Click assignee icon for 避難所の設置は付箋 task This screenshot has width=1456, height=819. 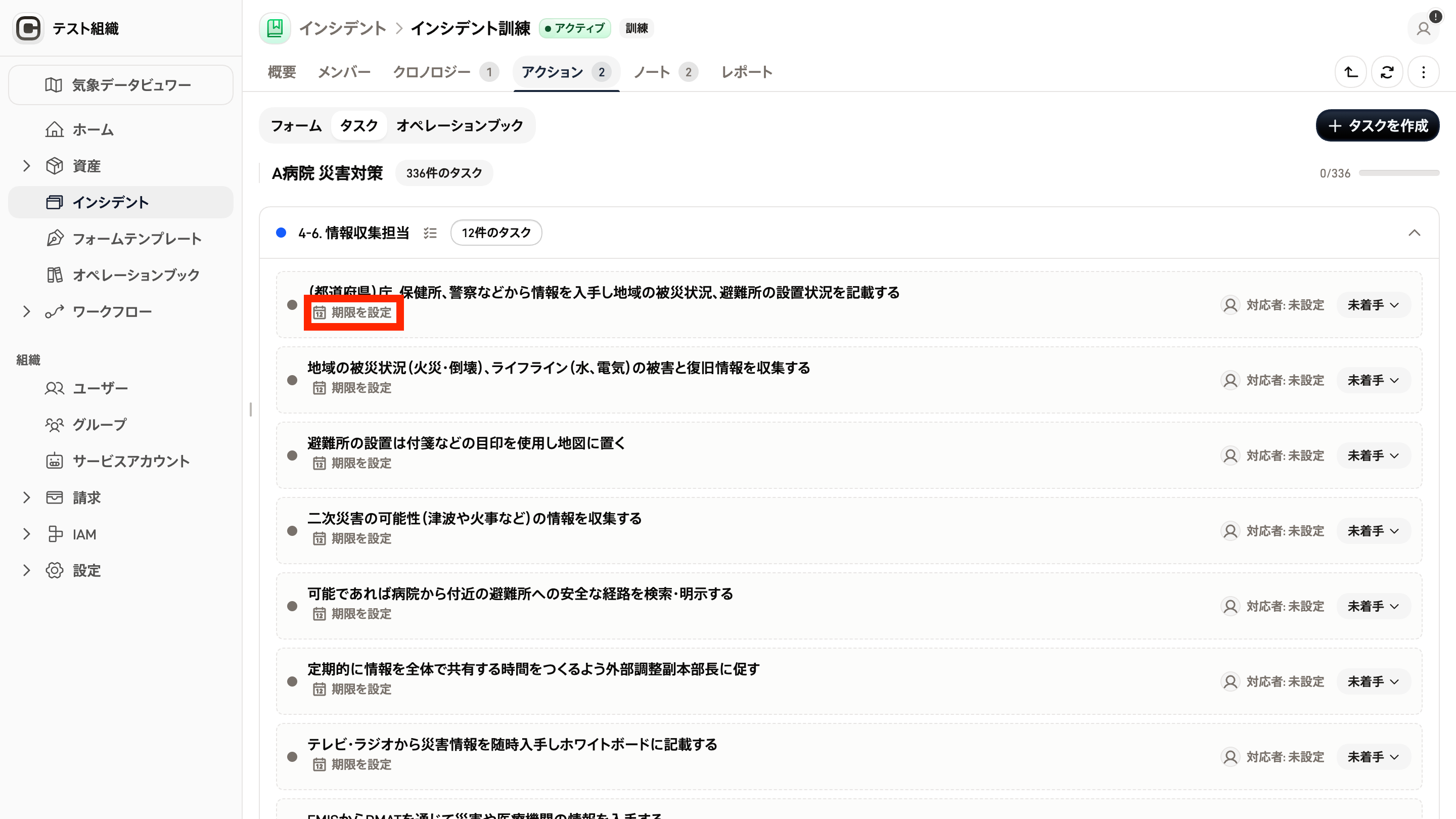click(x=1230, y=456)
